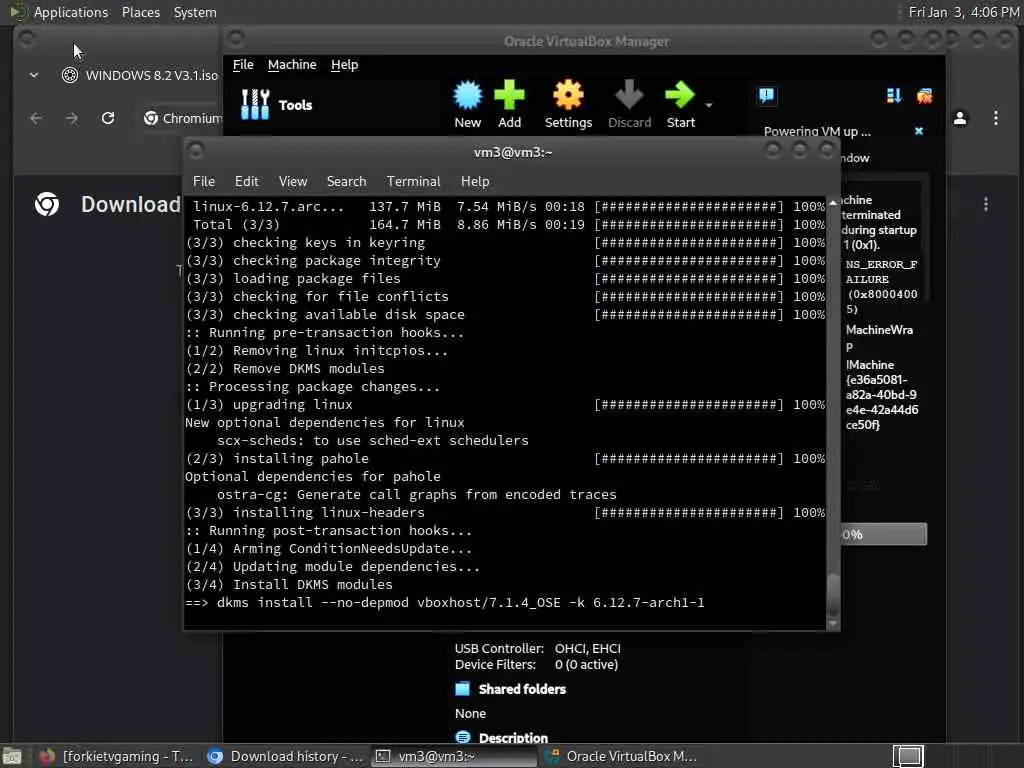Image resolution: width=1024 pixels, height=768 pixels.
Task: Switch to forkietvgaming taskbar window
Action: [116, 756]
